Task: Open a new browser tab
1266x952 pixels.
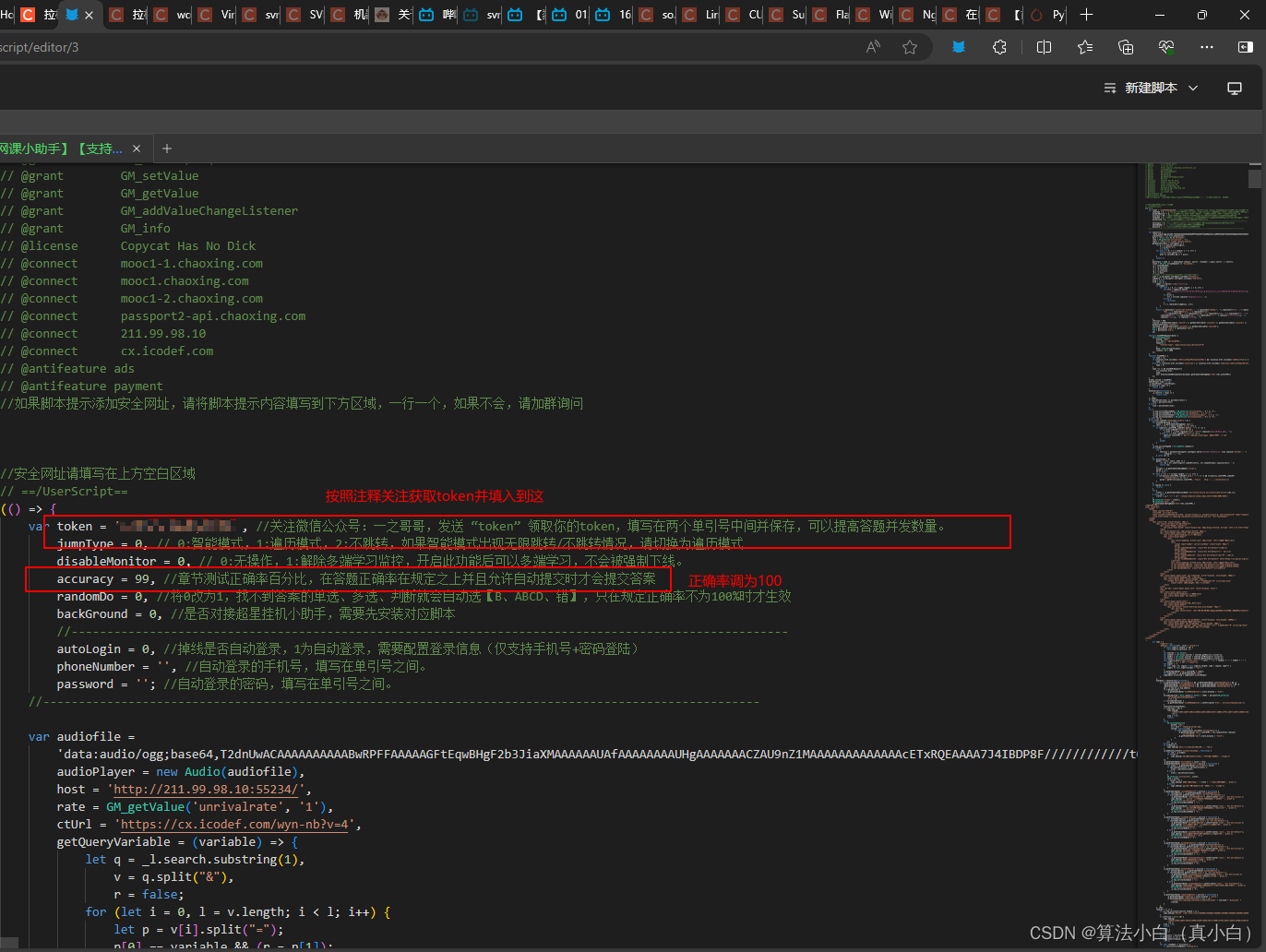Action: coord(1086,15)
